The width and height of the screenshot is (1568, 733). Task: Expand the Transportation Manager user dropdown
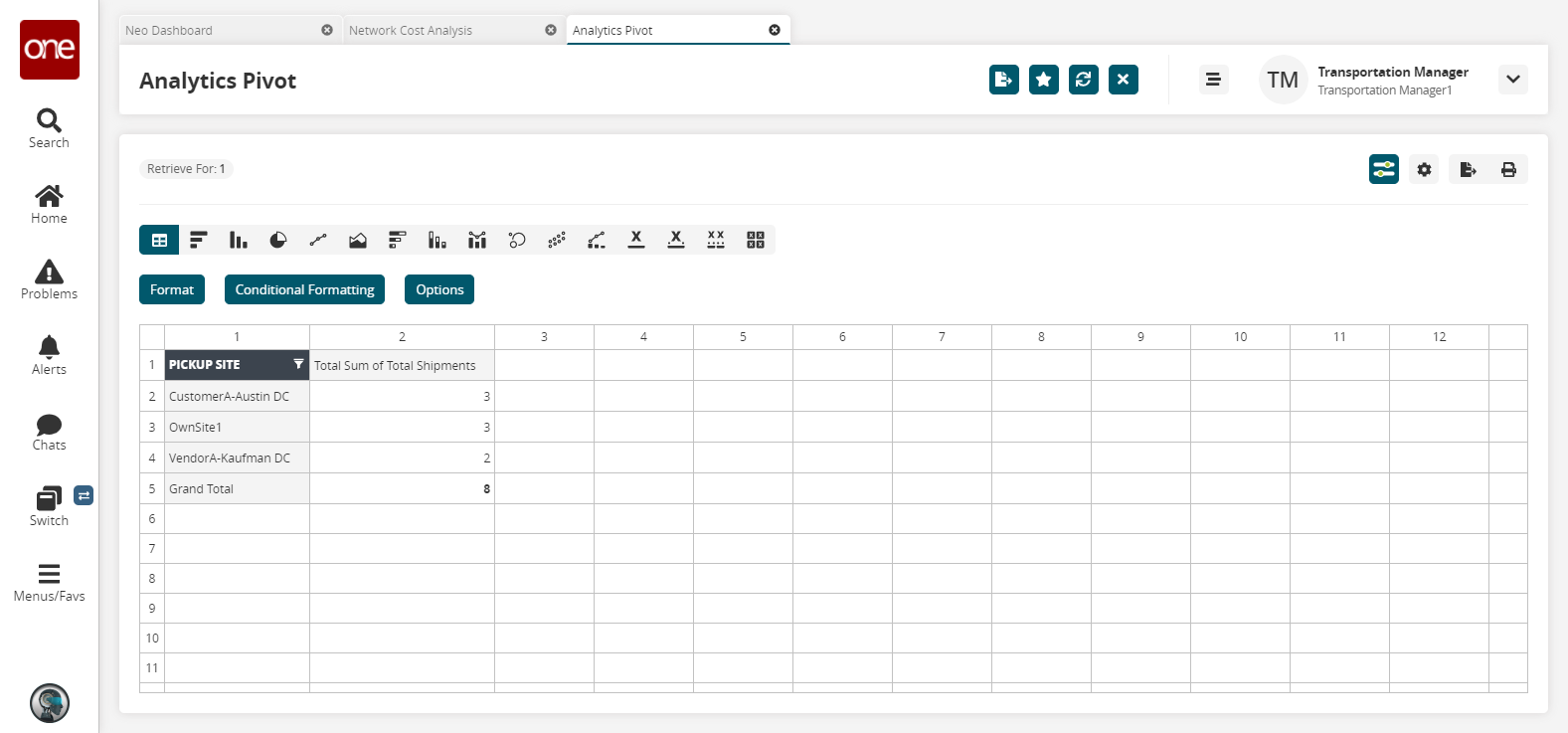(x=1512, y=80)
